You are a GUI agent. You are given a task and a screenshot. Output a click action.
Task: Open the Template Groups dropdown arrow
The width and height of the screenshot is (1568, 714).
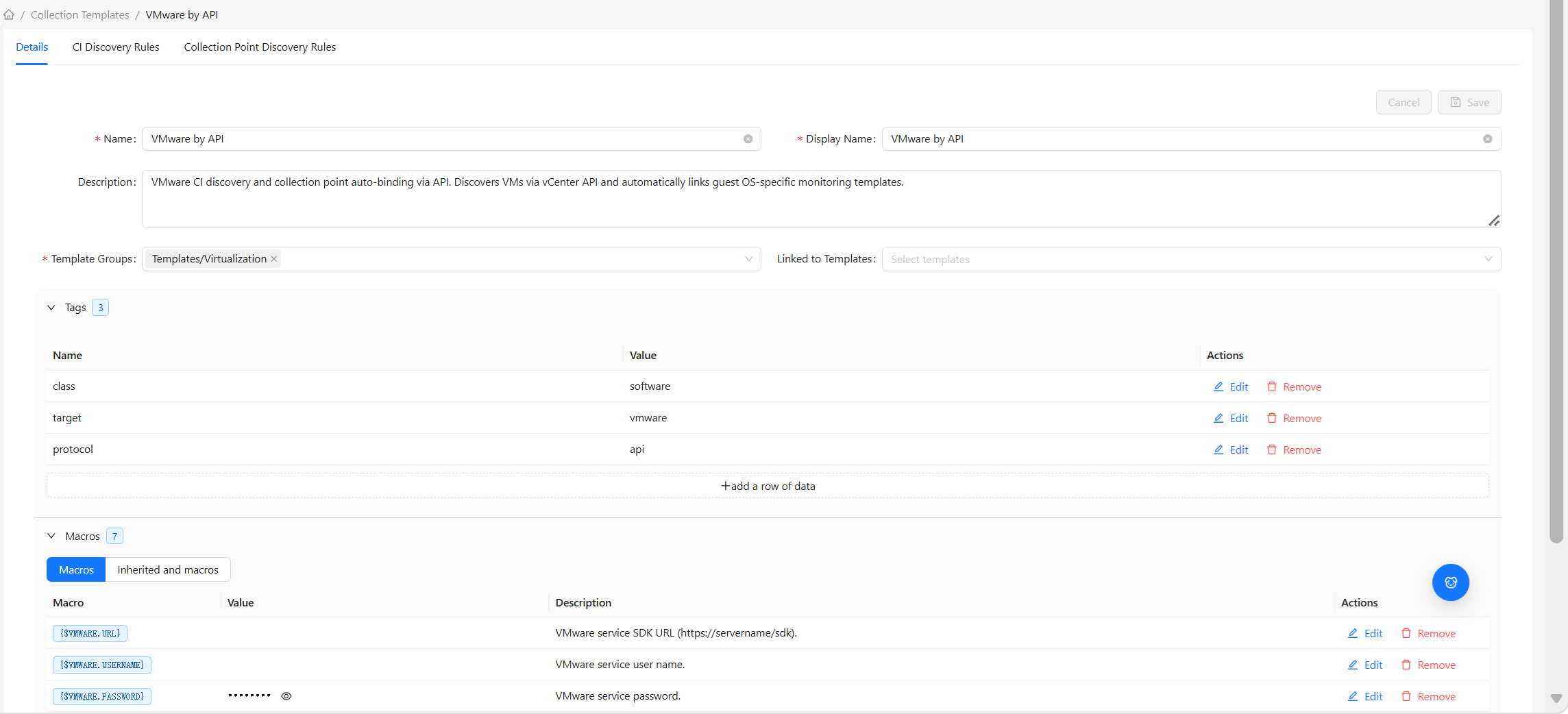[x=748, y=259]
